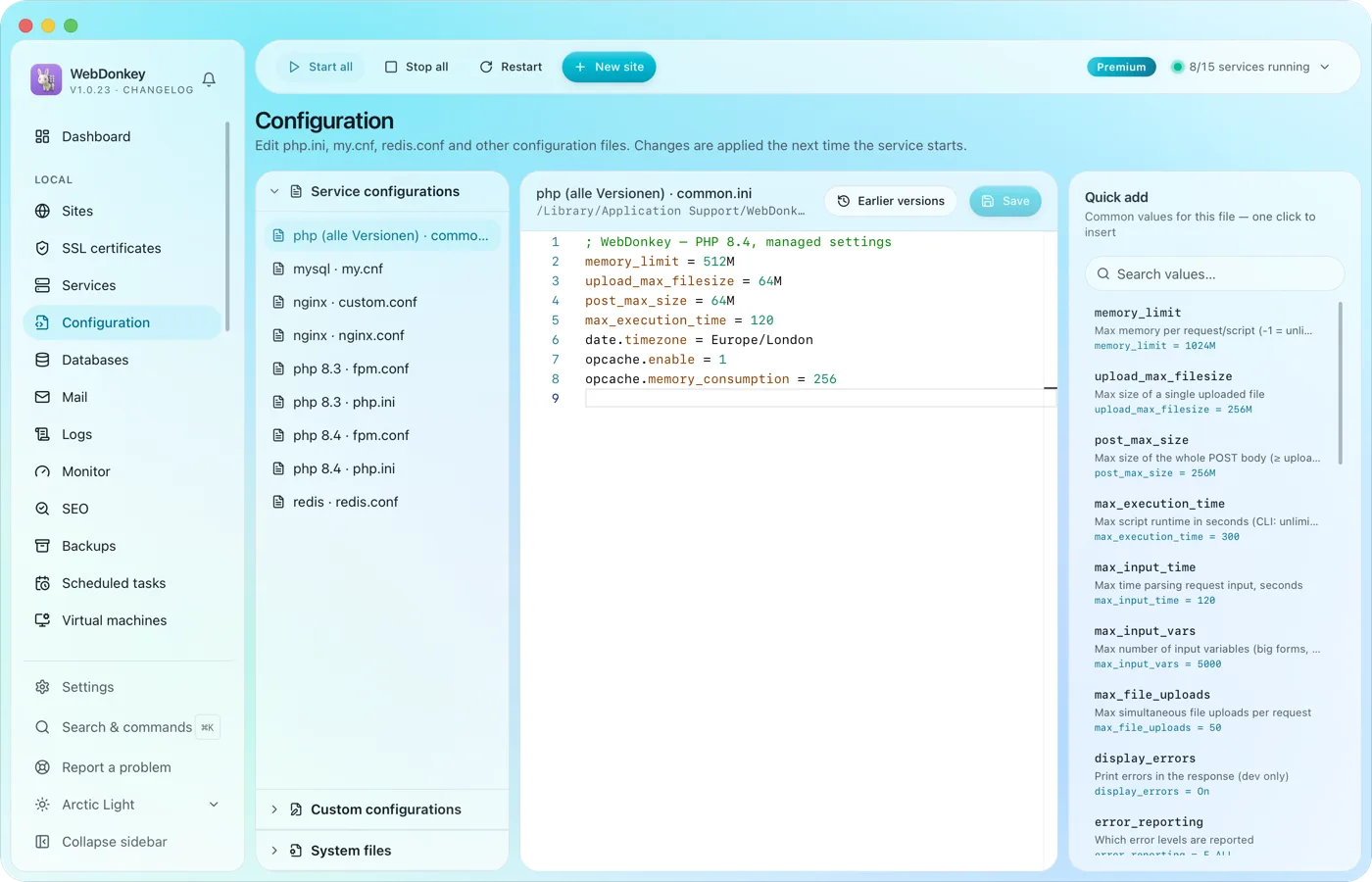Select nginx · custom.conf file

[382, 302]
